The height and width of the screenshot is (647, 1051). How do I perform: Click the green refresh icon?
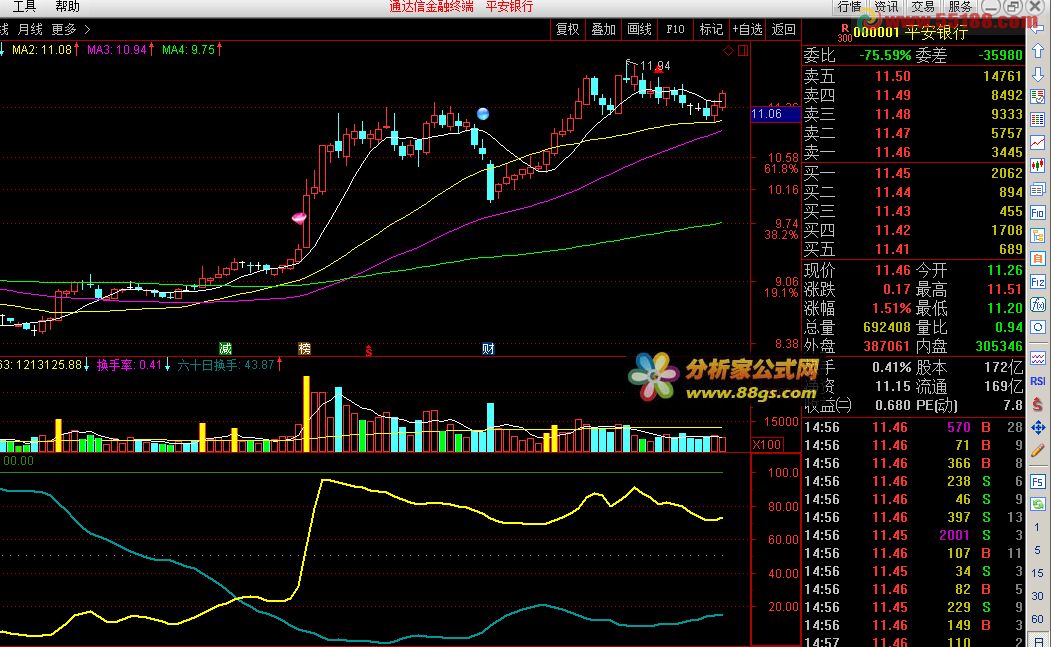1038,504
